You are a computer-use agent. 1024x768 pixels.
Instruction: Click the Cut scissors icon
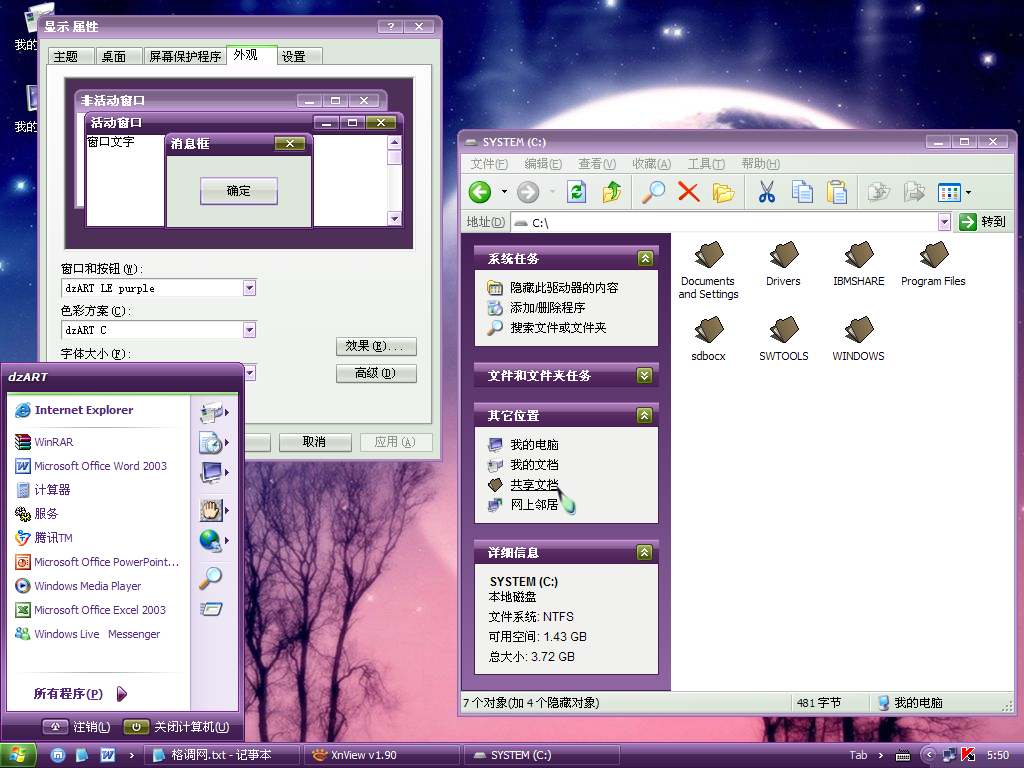[767, 192]
